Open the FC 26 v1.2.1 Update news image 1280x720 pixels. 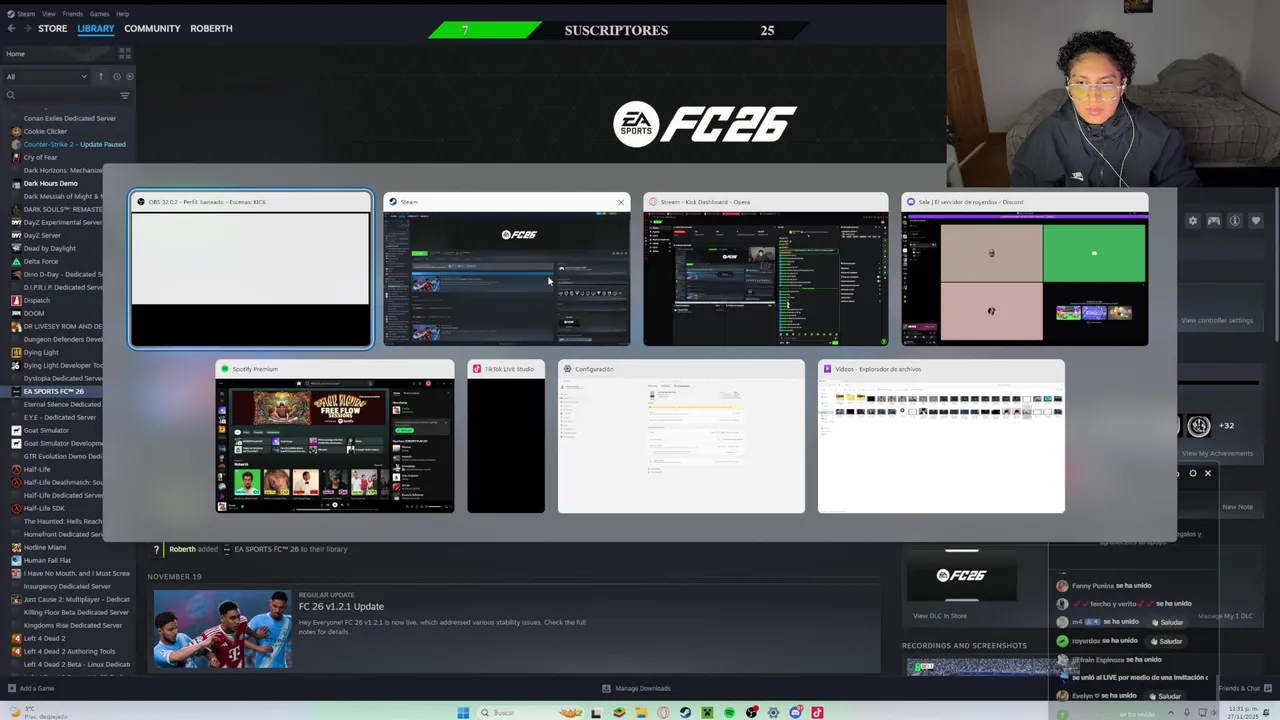coord(222,629)
